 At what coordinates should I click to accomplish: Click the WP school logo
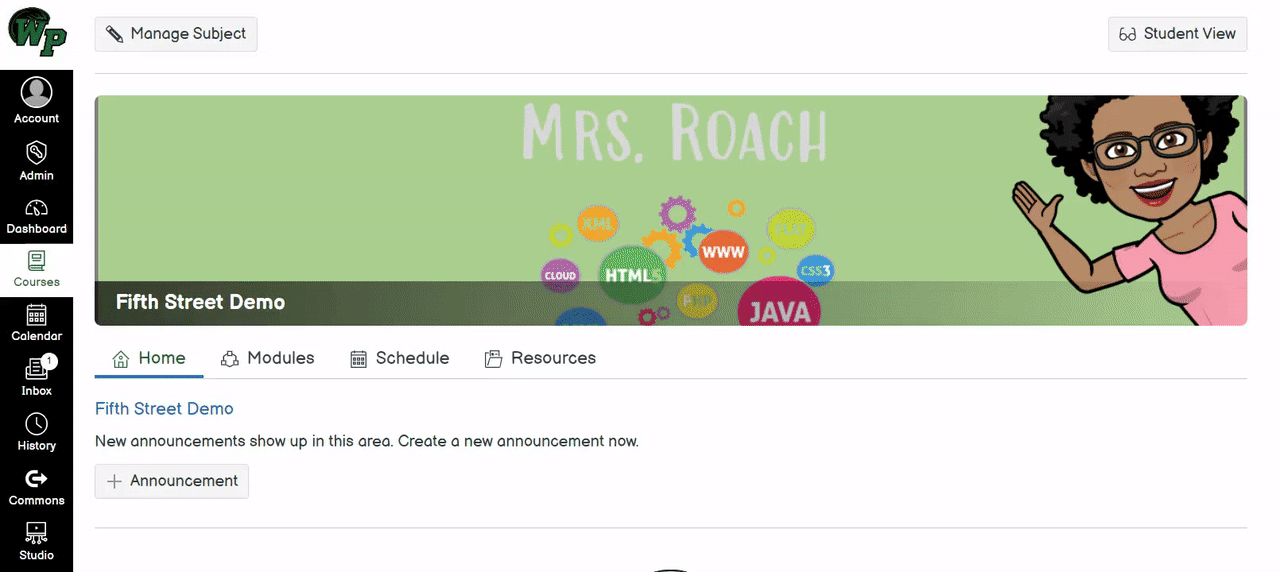click(x=37, y=33)
